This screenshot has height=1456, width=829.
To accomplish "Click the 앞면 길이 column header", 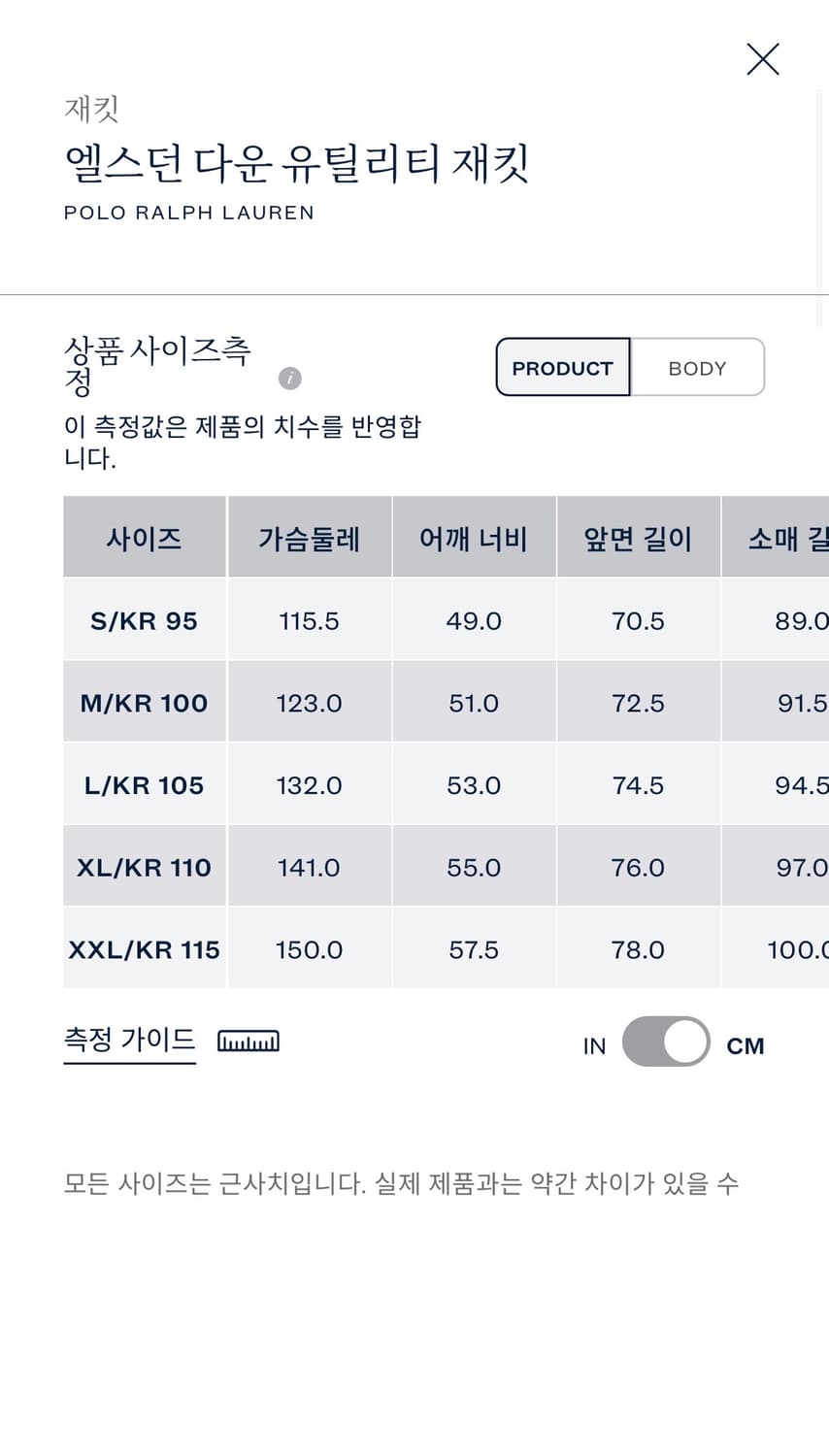I will tap(638, 537).
